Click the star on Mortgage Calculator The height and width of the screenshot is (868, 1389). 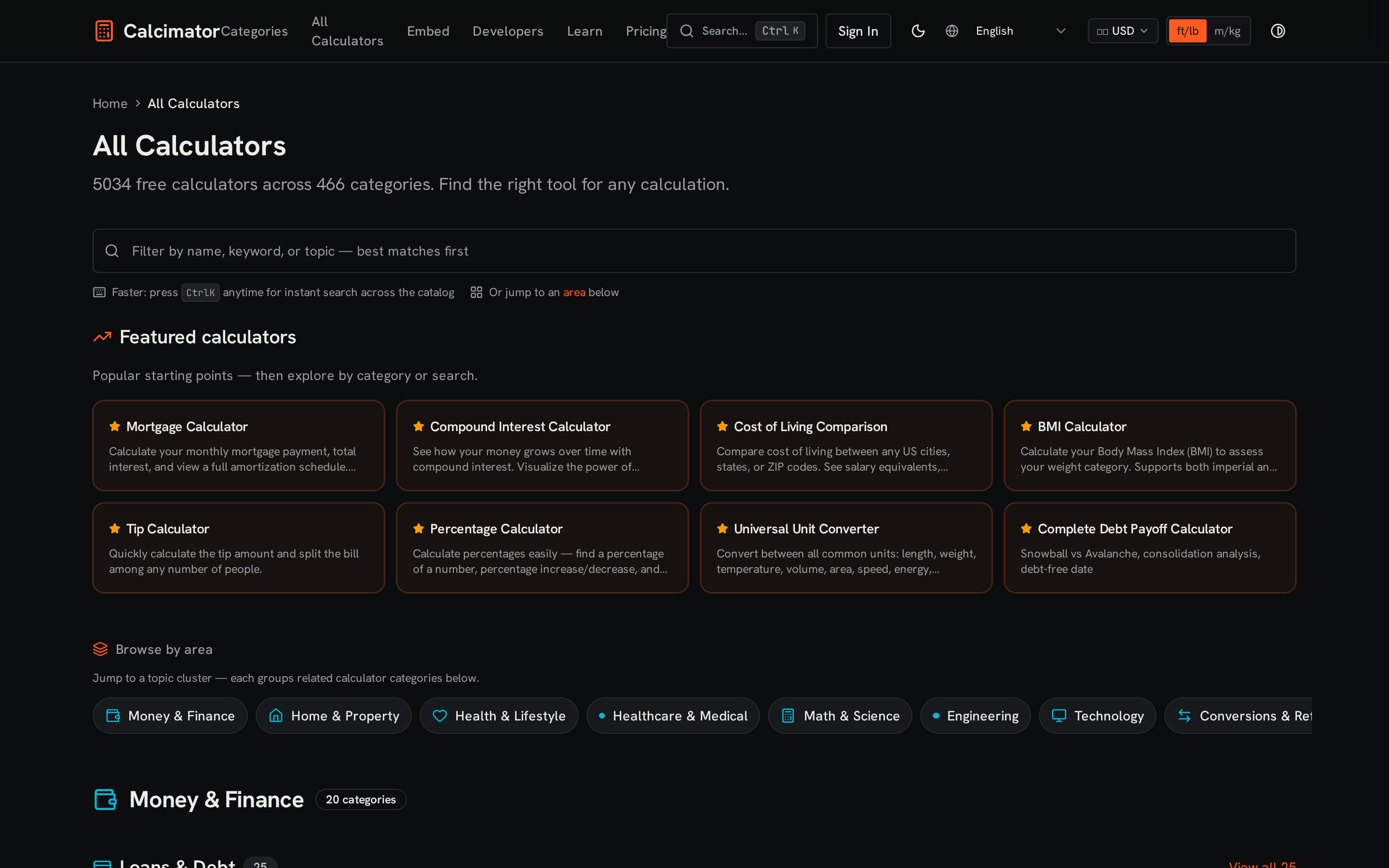(x=115, y=426)
